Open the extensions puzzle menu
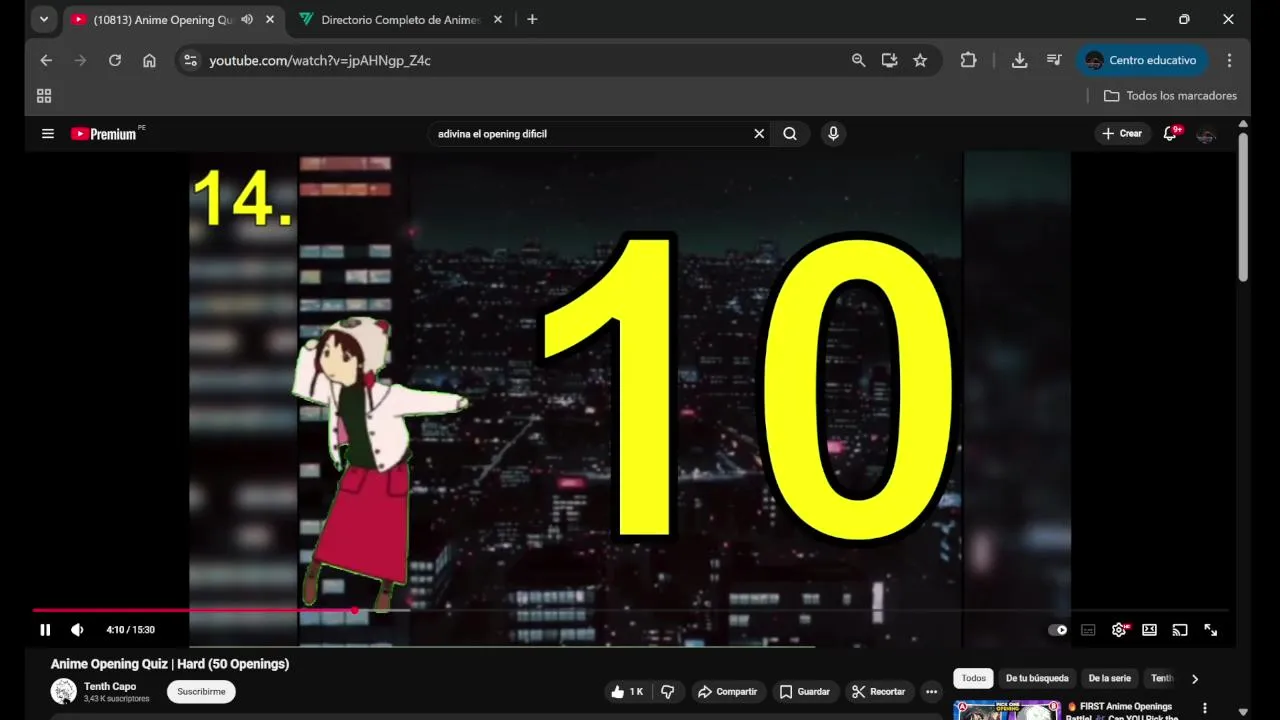1280x720 pixels. [968, 60]
